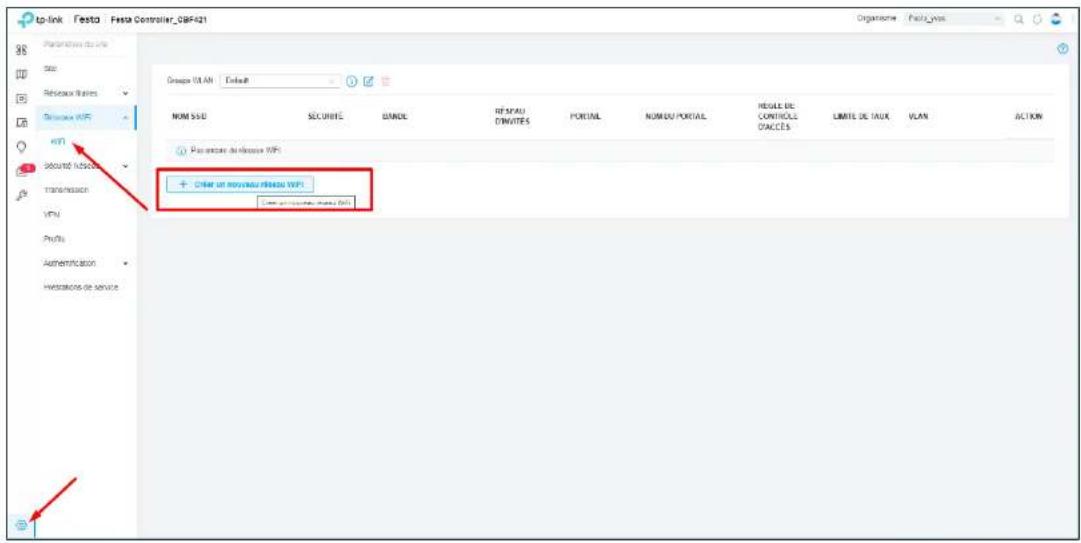
Task: Open the Profils menu item
Action: point(54,238)
